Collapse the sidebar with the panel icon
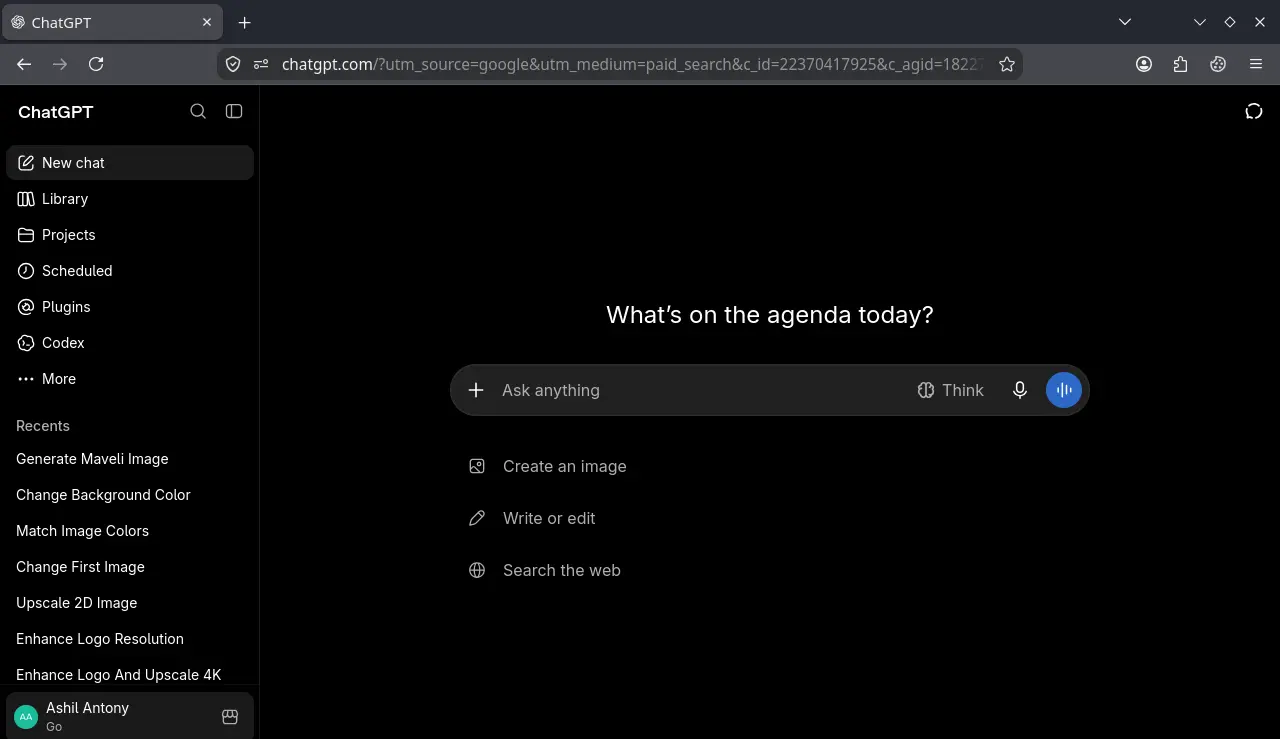This screenshot has width=1280, height=739. 234,111
